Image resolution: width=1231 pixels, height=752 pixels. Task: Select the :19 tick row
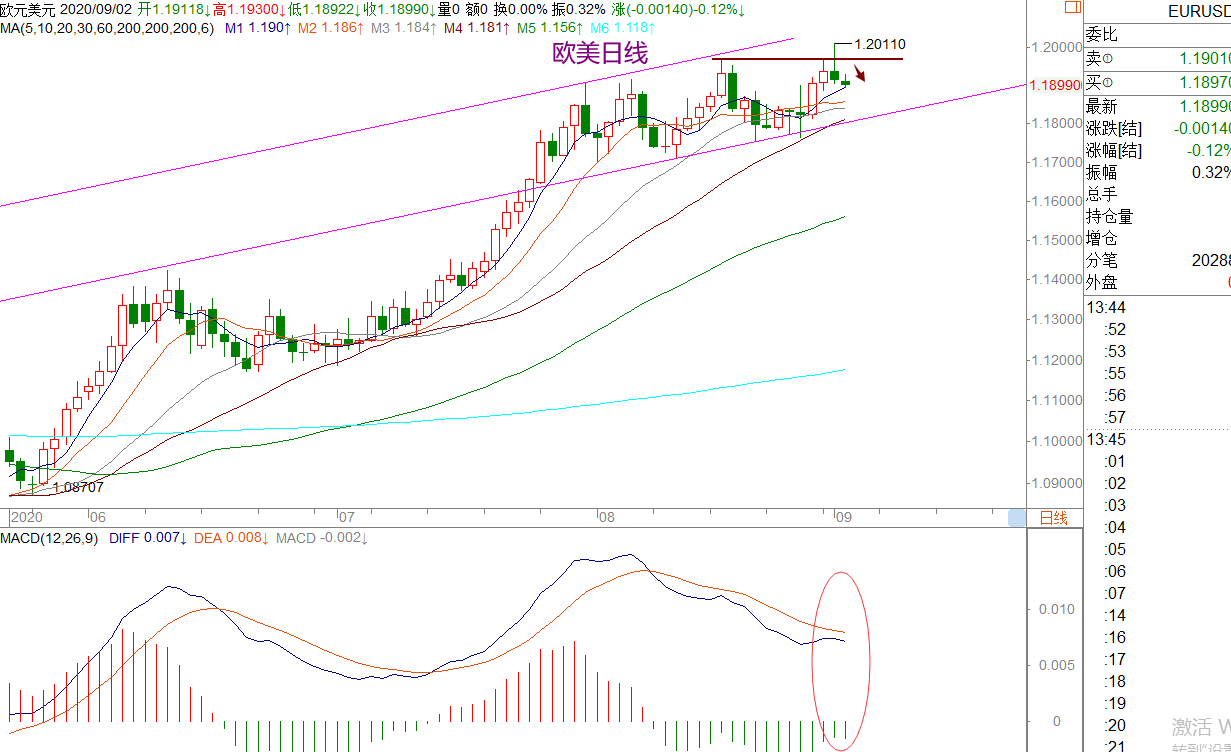point(1158,703)
